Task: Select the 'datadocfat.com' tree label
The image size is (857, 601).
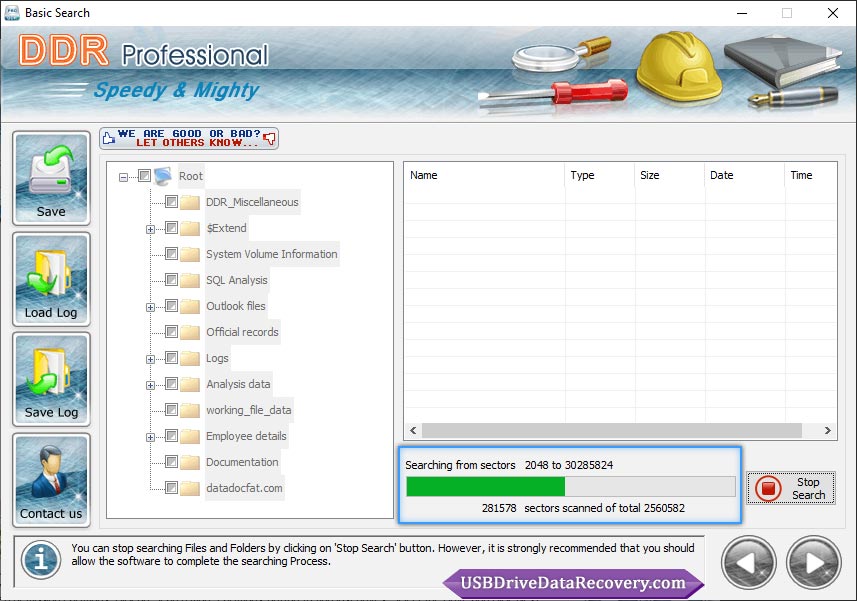Action: (x=244, y=488)
